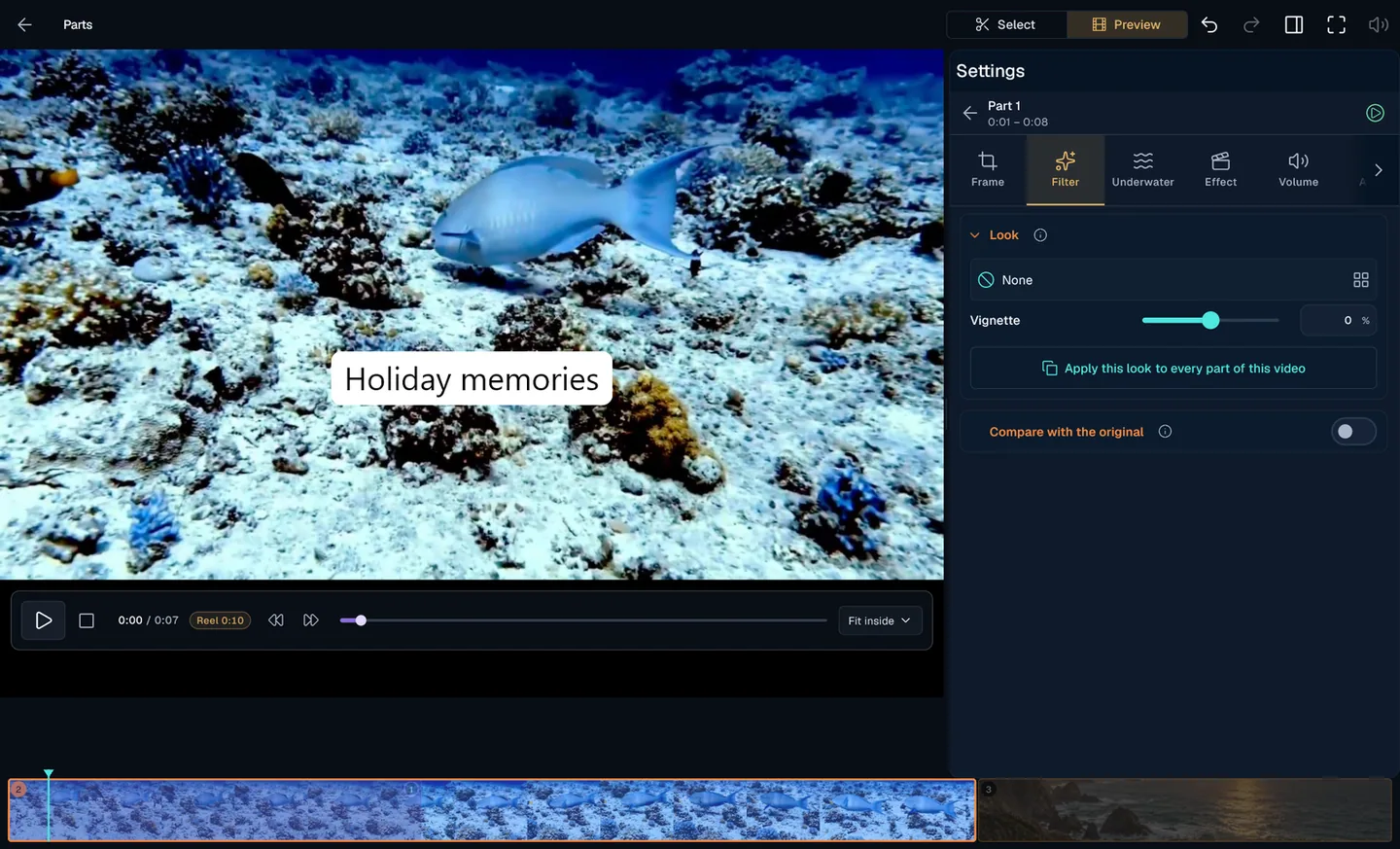Edit the Vignette percentage value field
1400x849 pixels.
click(1338, 320)
